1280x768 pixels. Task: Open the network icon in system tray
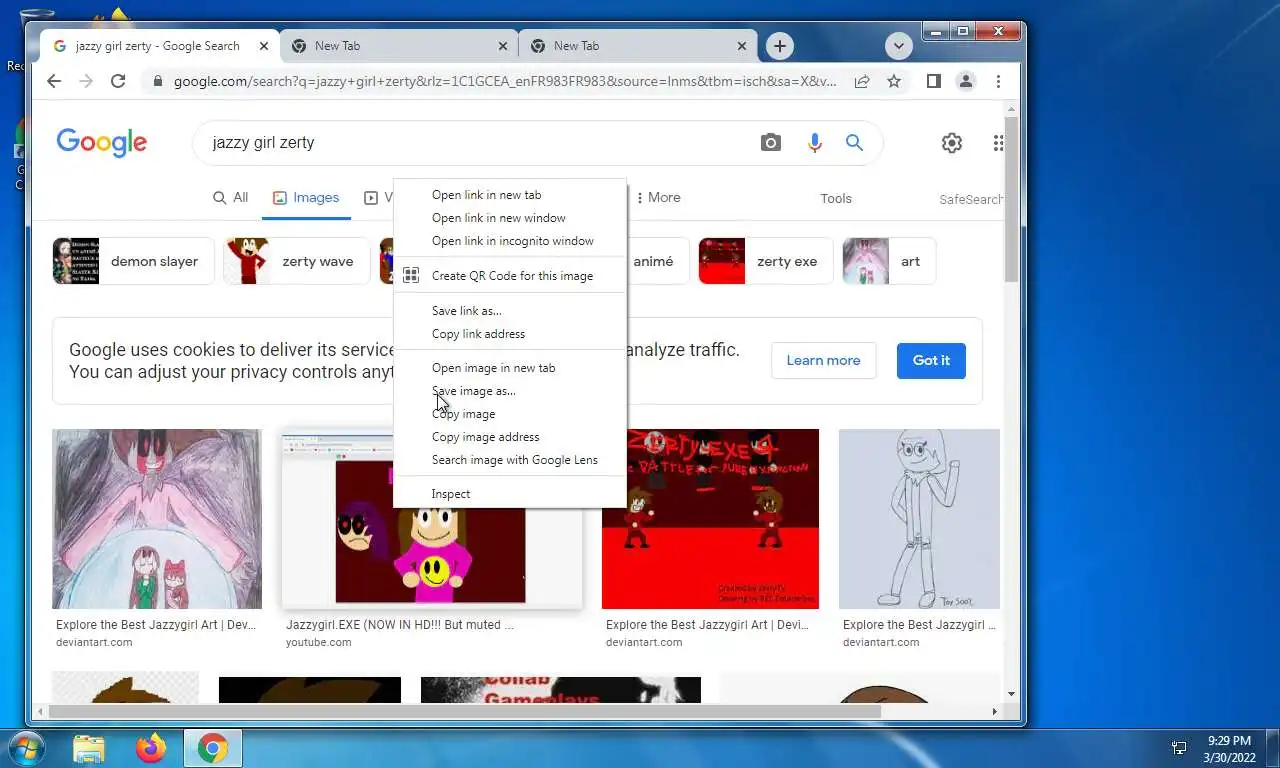1179,748
